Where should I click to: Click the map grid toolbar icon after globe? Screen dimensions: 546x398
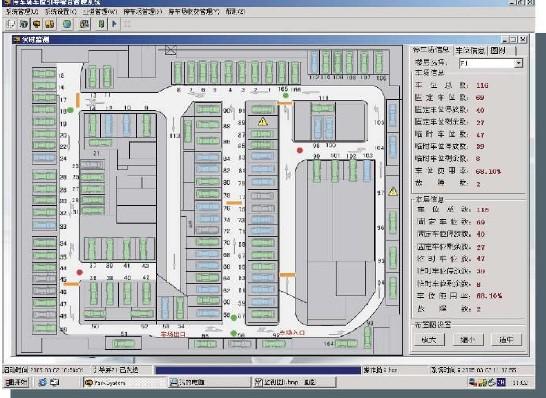click(x=84, y=24)
